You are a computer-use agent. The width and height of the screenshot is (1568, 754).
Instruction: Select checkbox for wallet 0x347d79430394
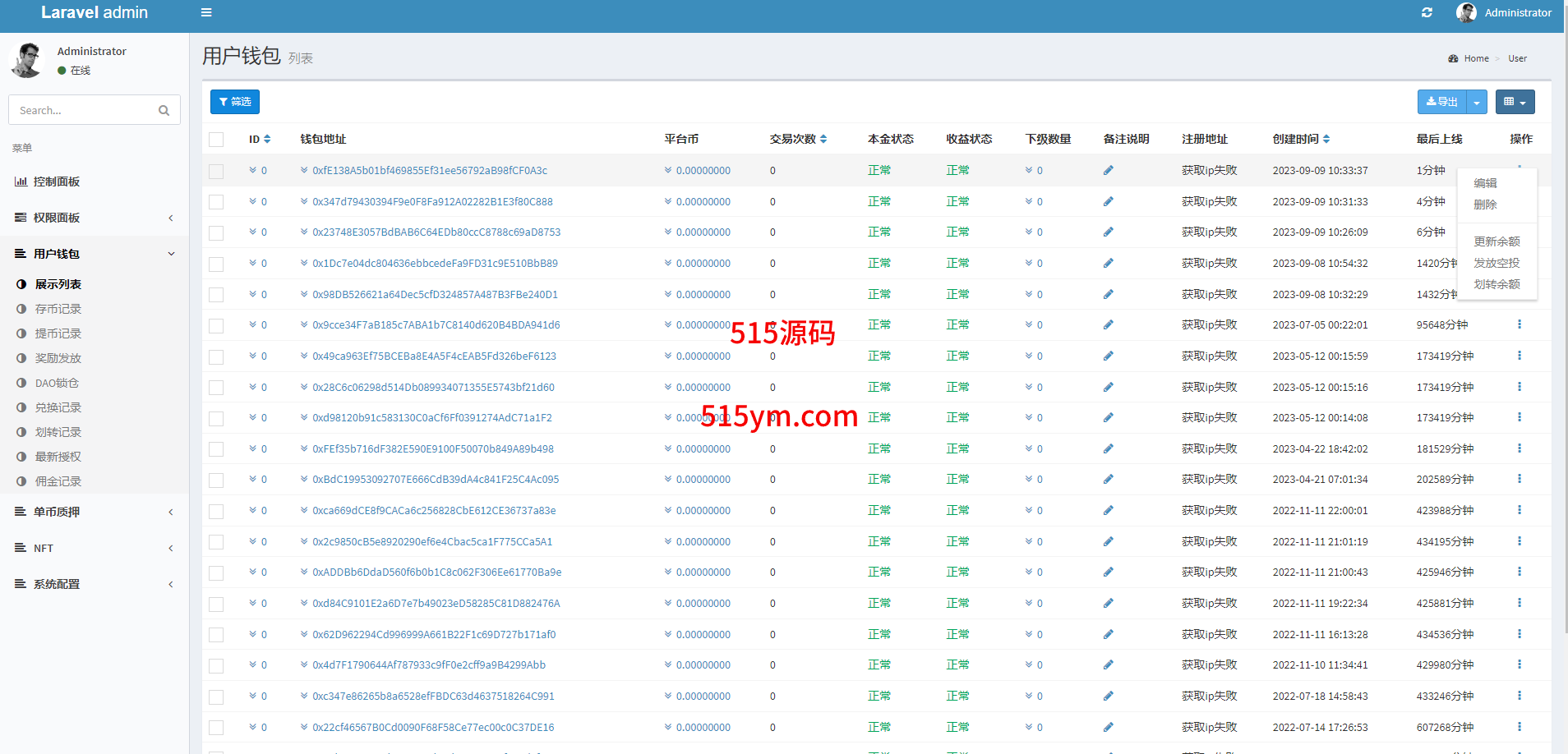(x=216, y=202)
